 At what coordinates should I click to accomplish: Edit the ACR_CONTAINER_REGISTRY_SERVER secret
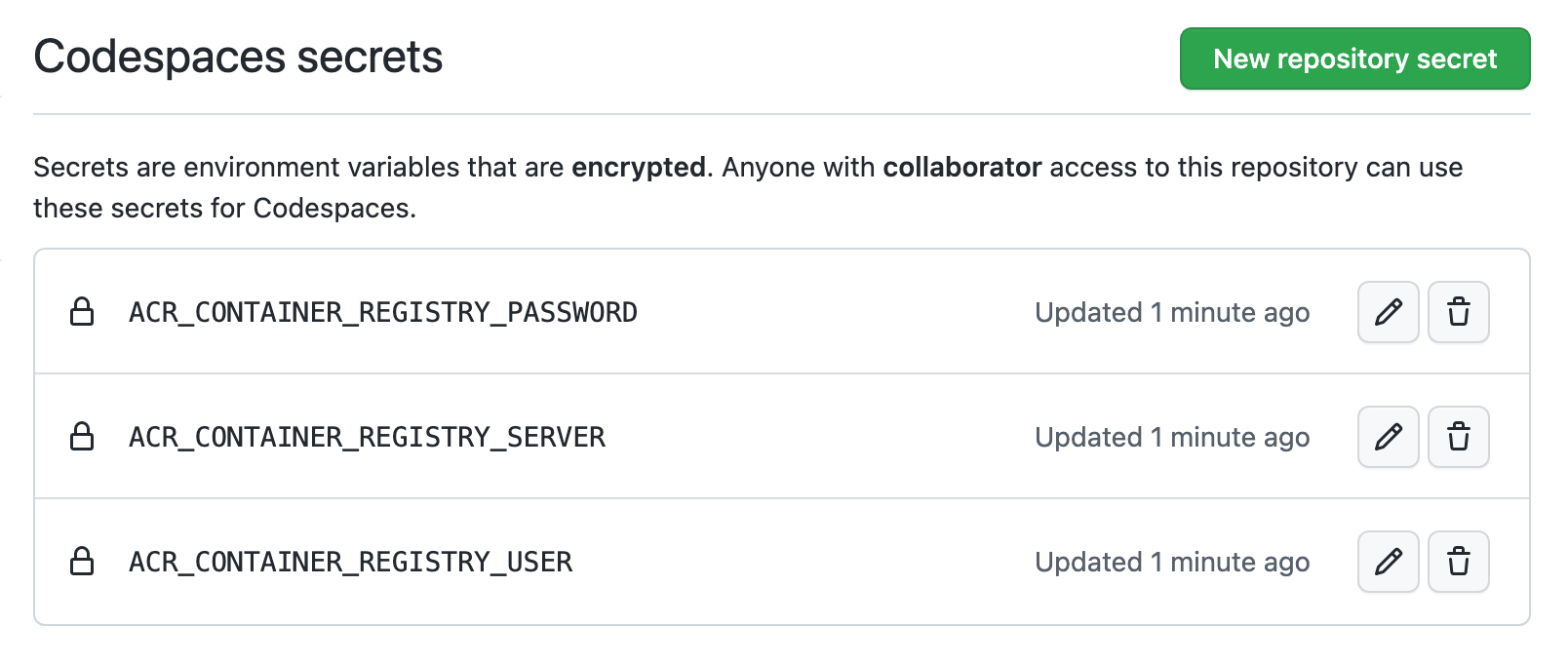click(1388, 437)
